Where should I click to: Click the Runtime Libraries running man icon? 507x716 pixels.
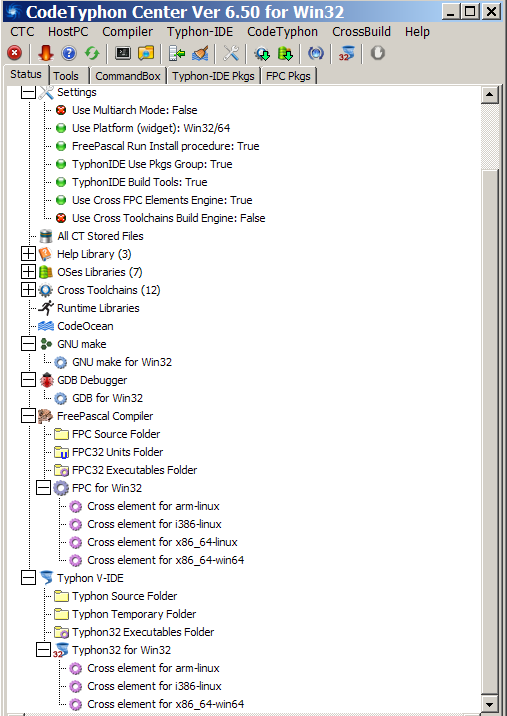[x=46, y=308]
